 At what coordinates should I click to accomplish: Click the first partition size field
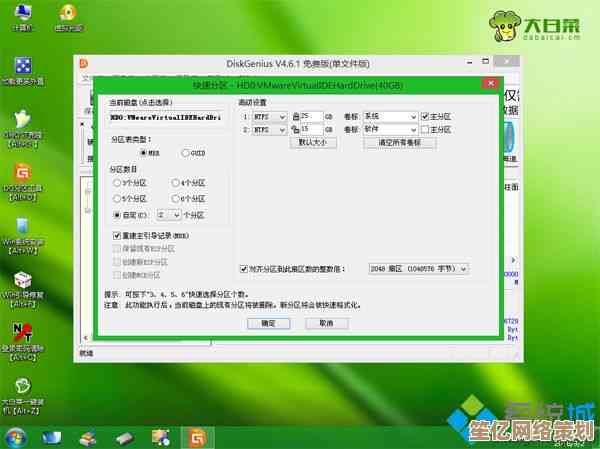pyautogui.click(x=310, y=116)
